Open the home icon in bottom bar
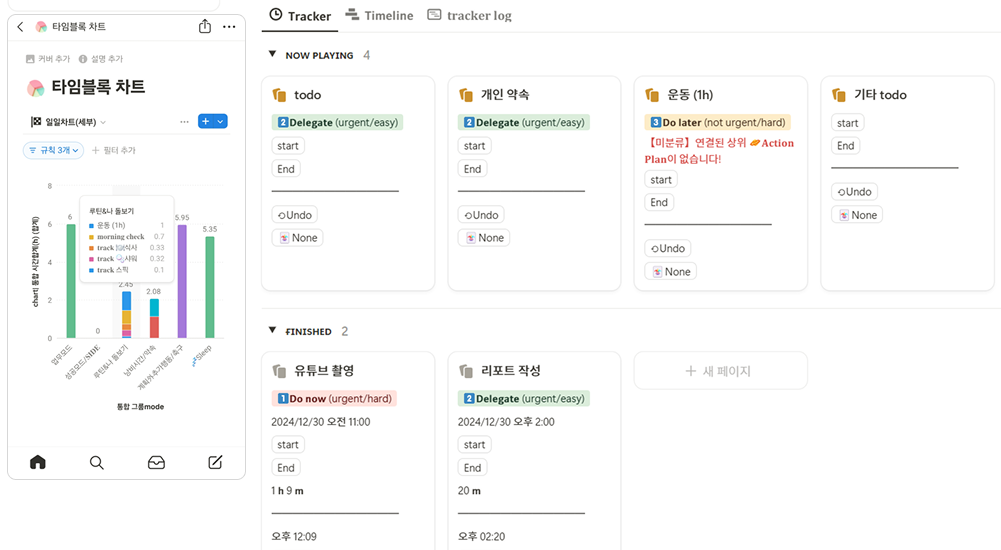This screenshot has width=1001, height=550. point(38,462)
